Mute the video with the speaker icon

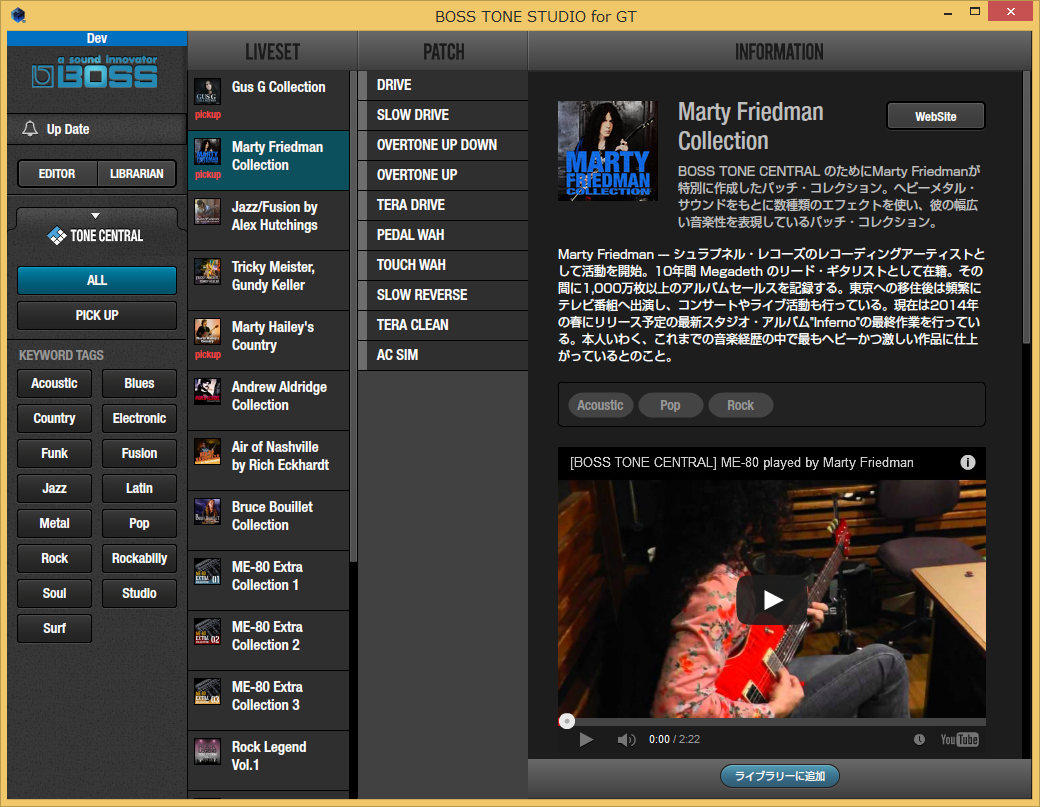tap(626, 739)
